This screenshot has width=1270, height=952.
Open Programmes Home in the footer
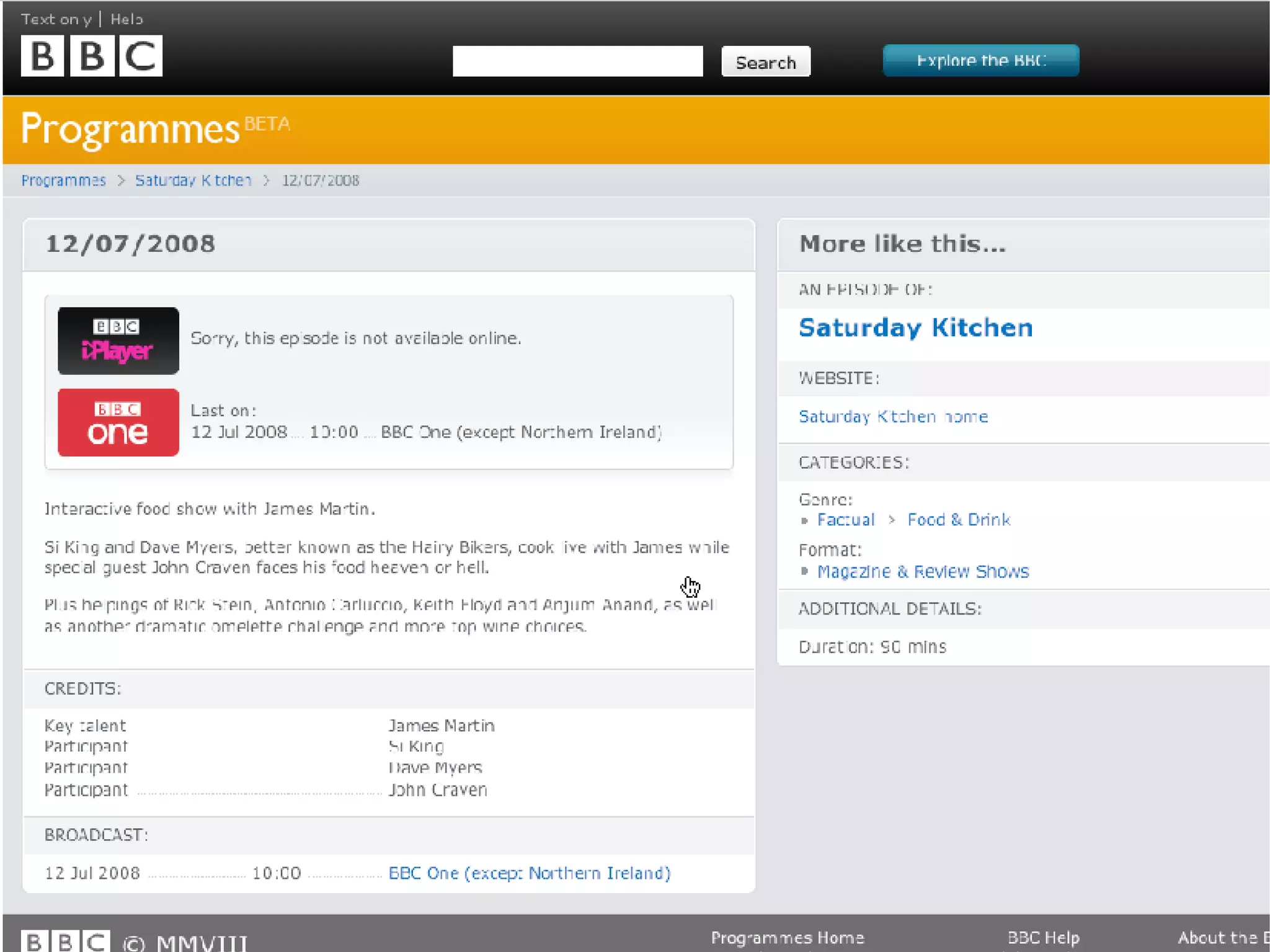(787, 937)
